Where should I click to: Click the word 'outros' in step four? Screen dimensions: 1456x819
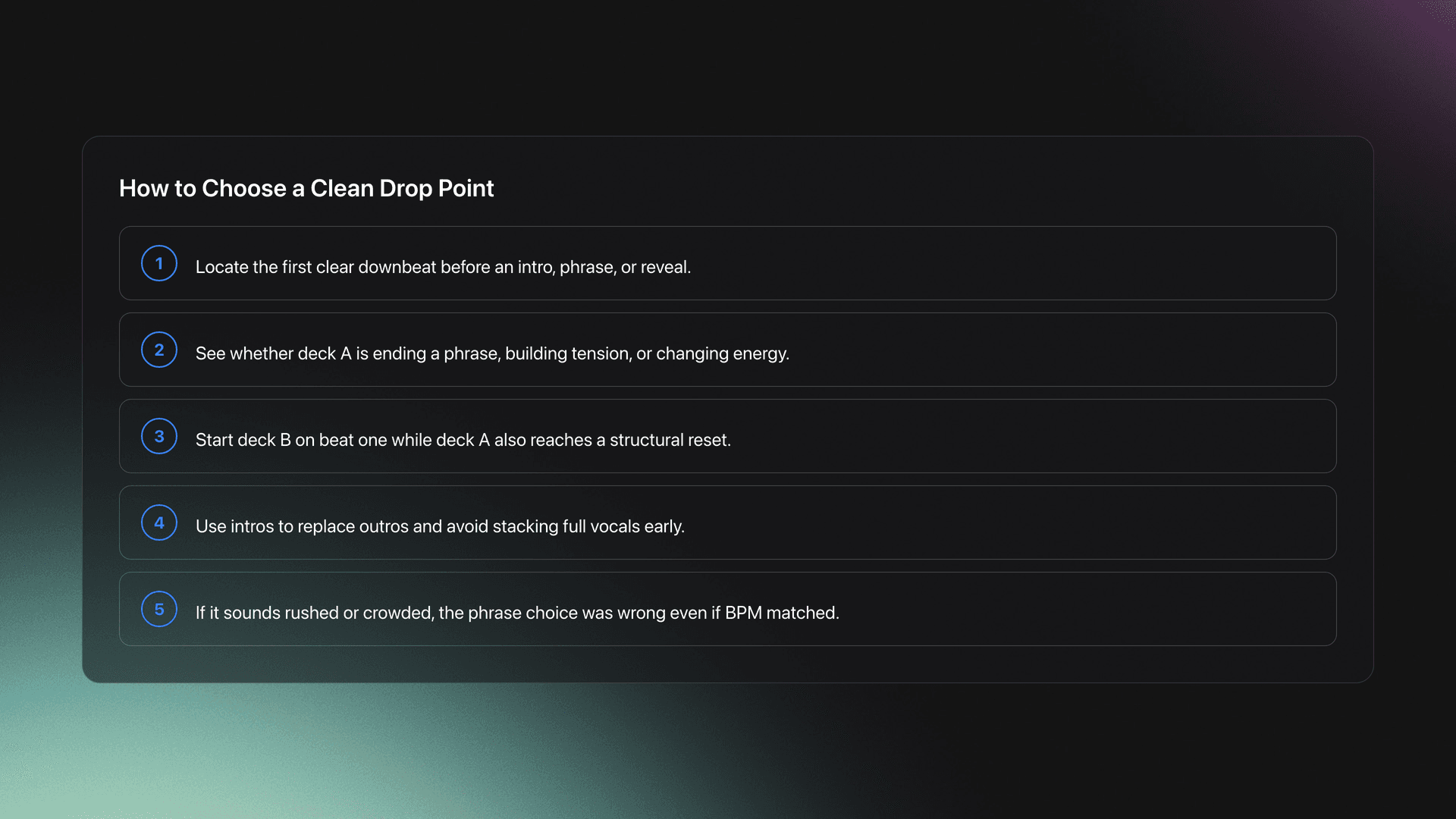pyautogui.click(x=384, y=526)
